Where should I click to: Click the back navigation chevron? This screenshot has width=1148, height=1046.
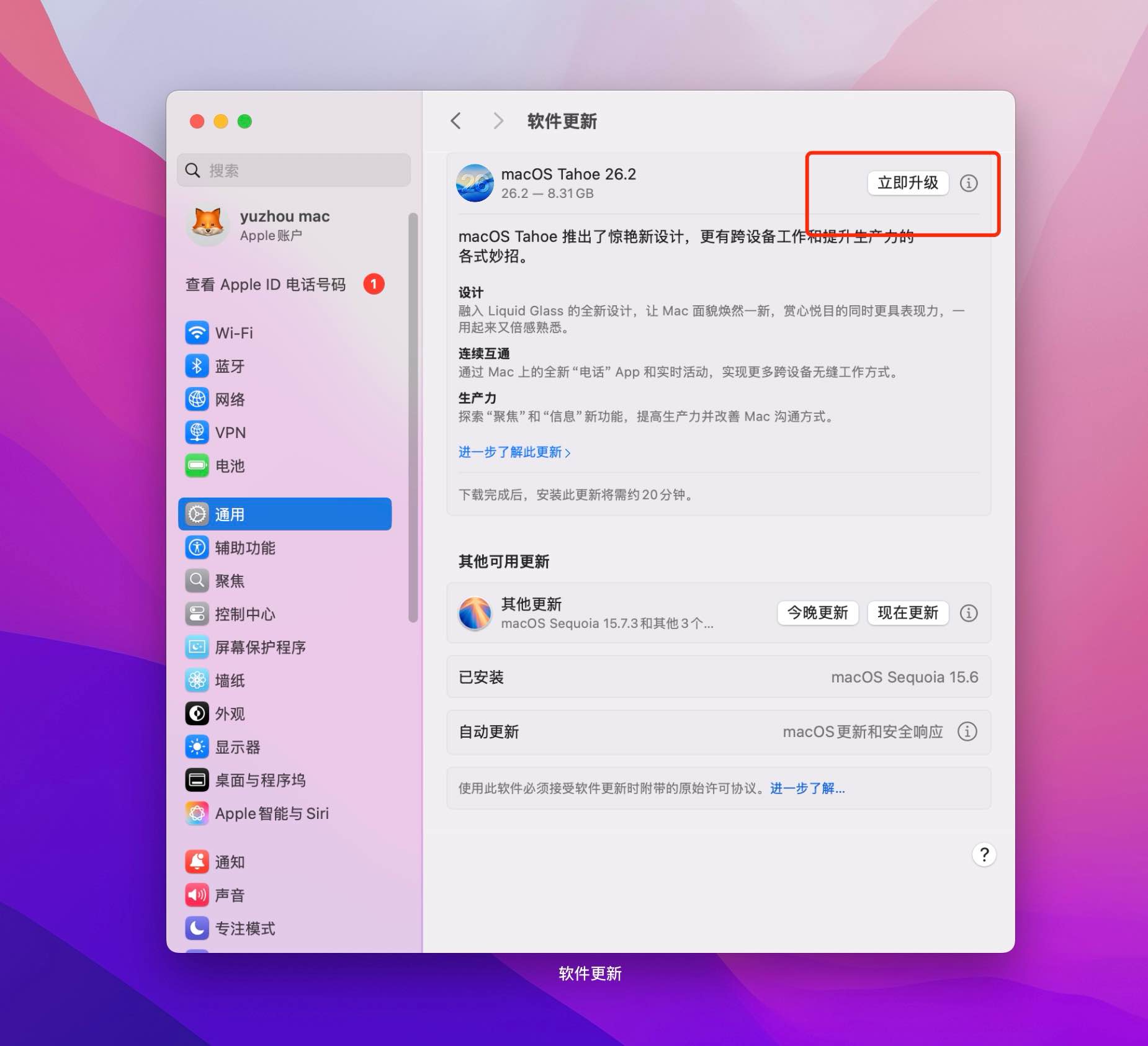click(x=456, y=121)
